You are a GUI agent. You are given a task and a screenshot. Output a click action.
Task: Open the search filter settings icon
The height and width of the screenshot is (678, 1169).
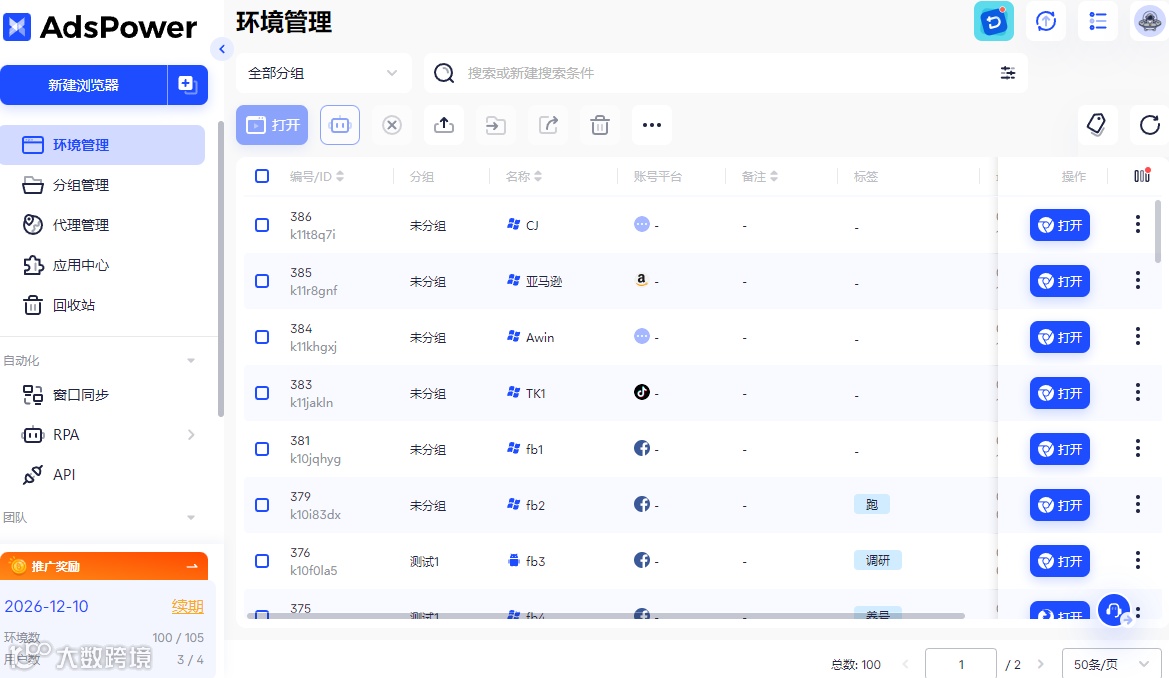coord(1008,73)
